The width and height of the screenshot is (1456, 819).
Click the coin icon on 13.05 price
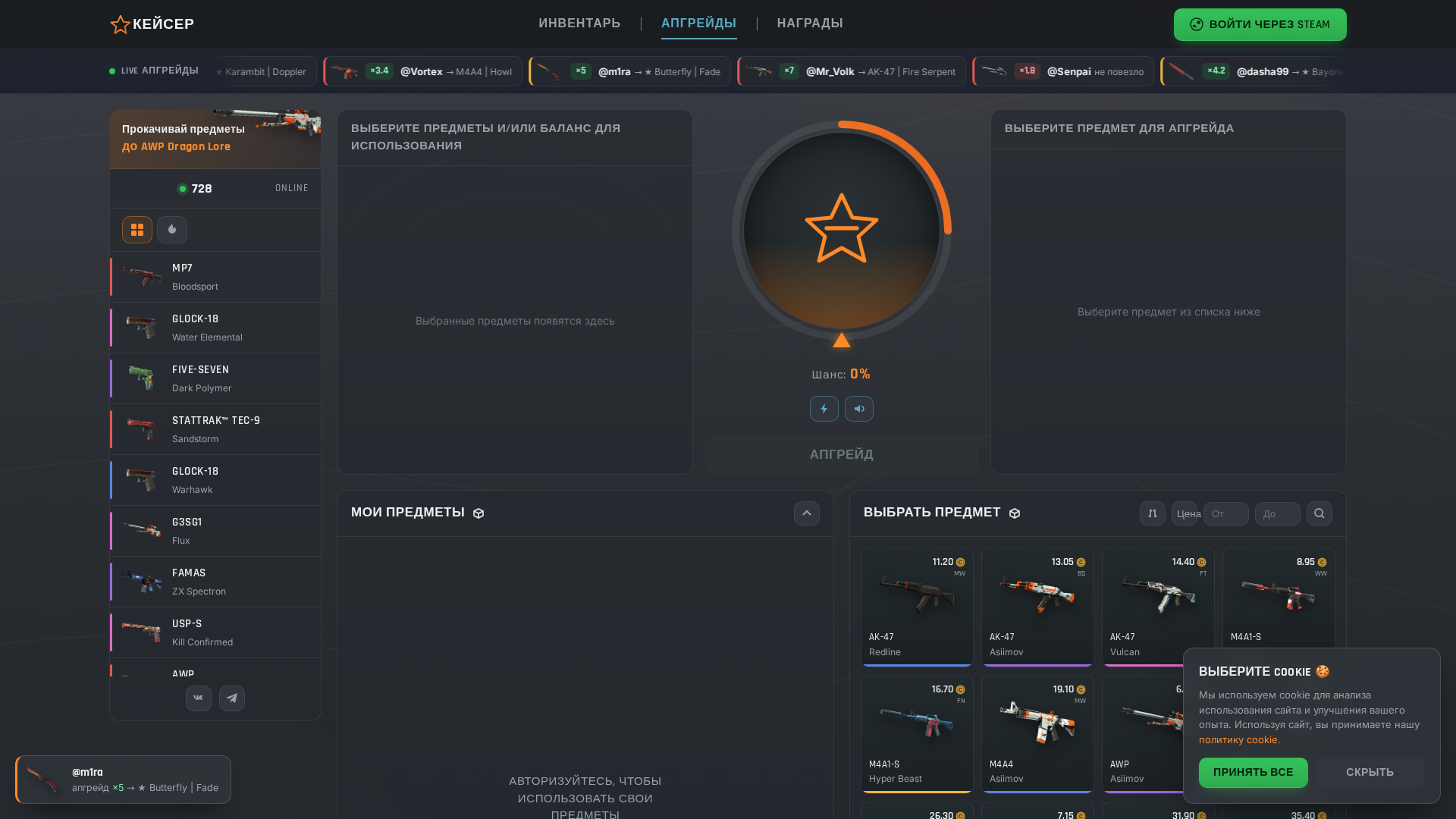[x=1081, y=563]
